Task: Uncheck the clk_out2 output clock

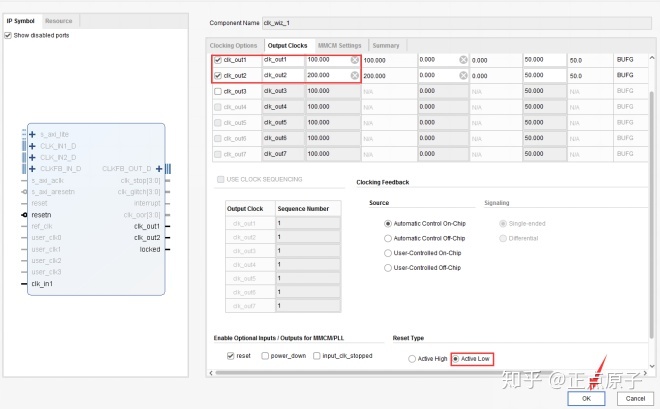Action: tap(218, 76)
